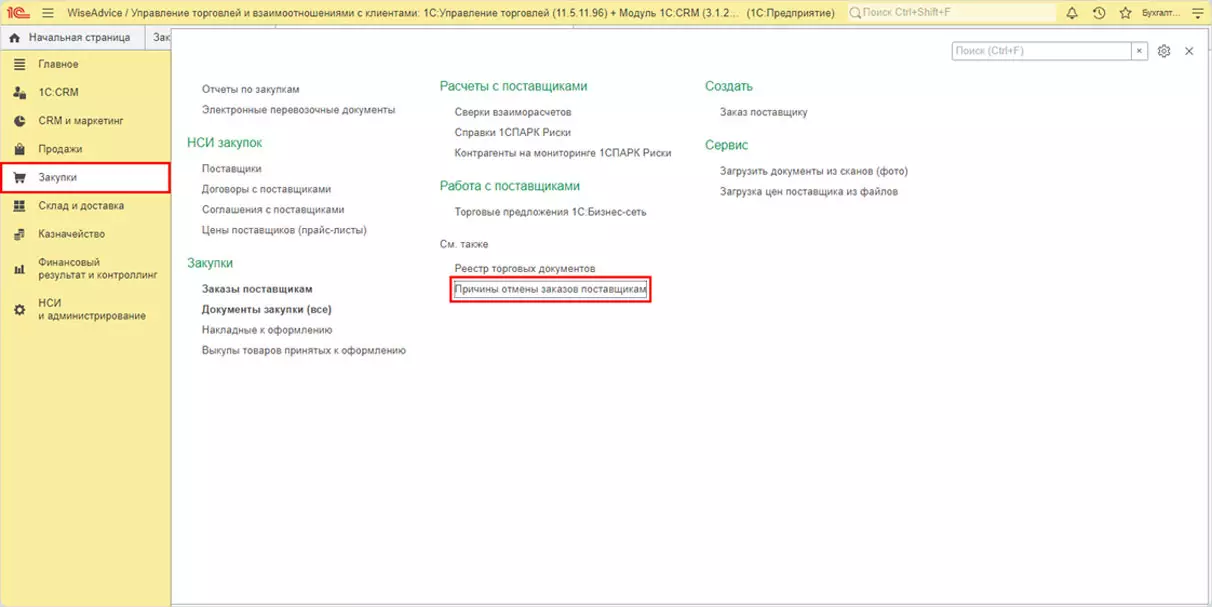Select the Закупки section in sidebar
This screenshot has width=1212, height=607.
pos(85,177)
